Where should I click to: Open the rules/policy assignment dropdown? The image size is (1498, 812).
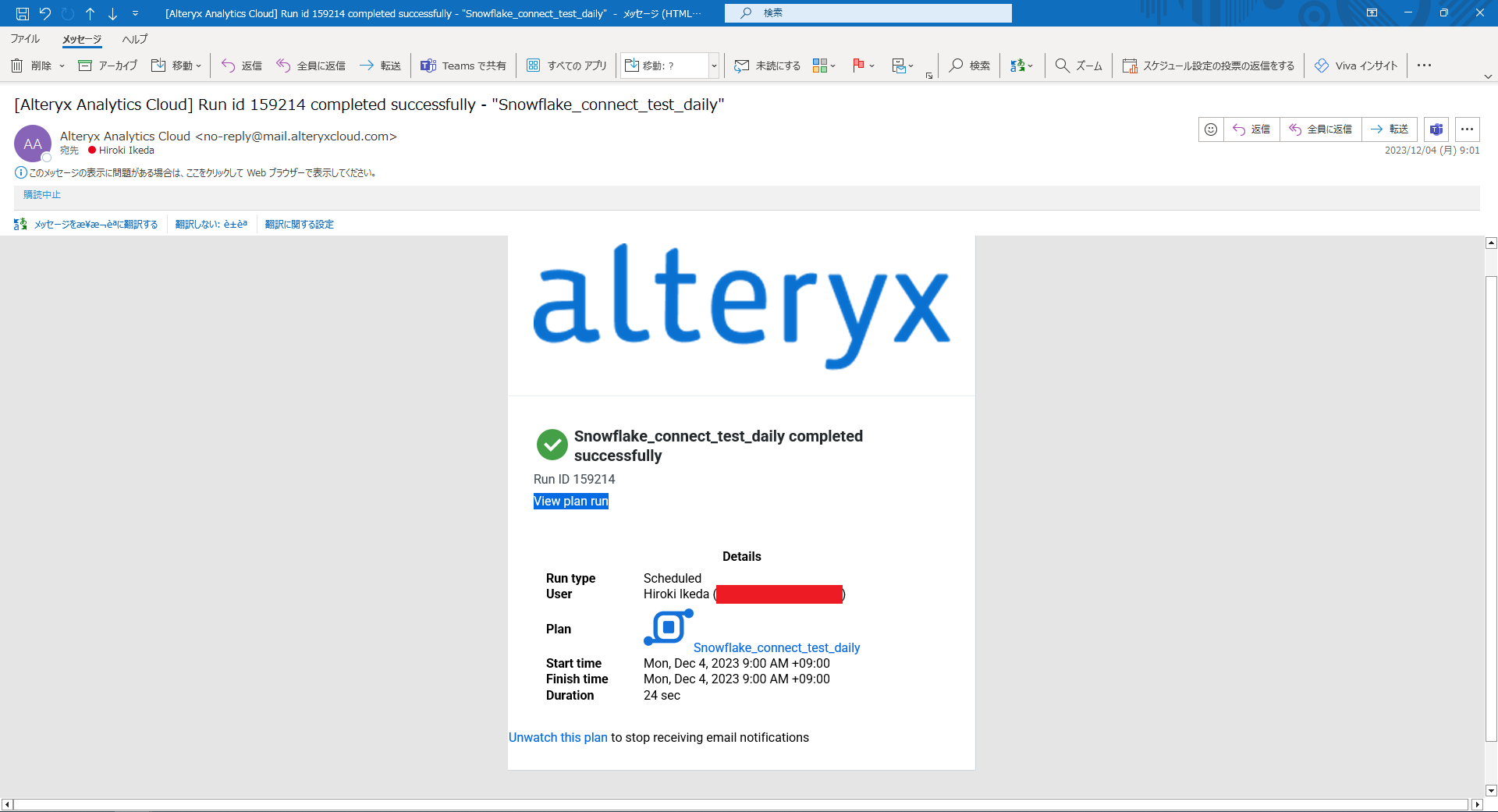click(x=903, y=66)
